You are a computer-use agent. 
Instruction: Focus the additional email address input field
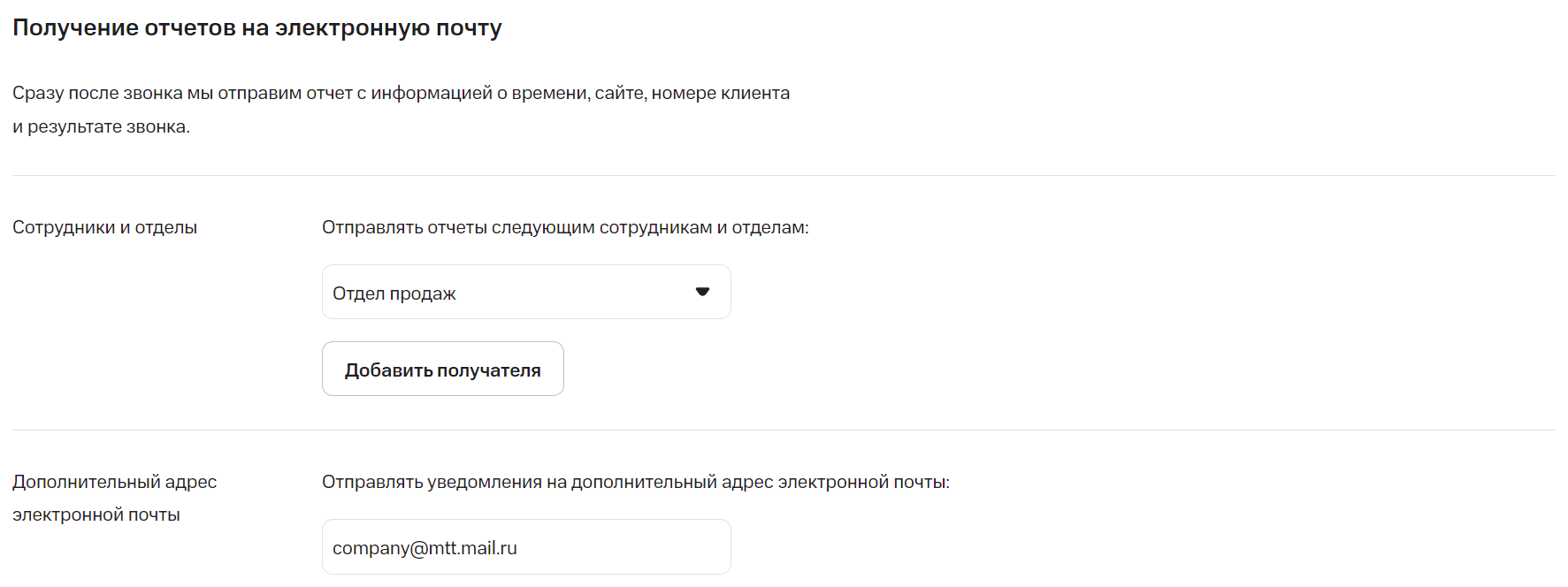(619, 547)
